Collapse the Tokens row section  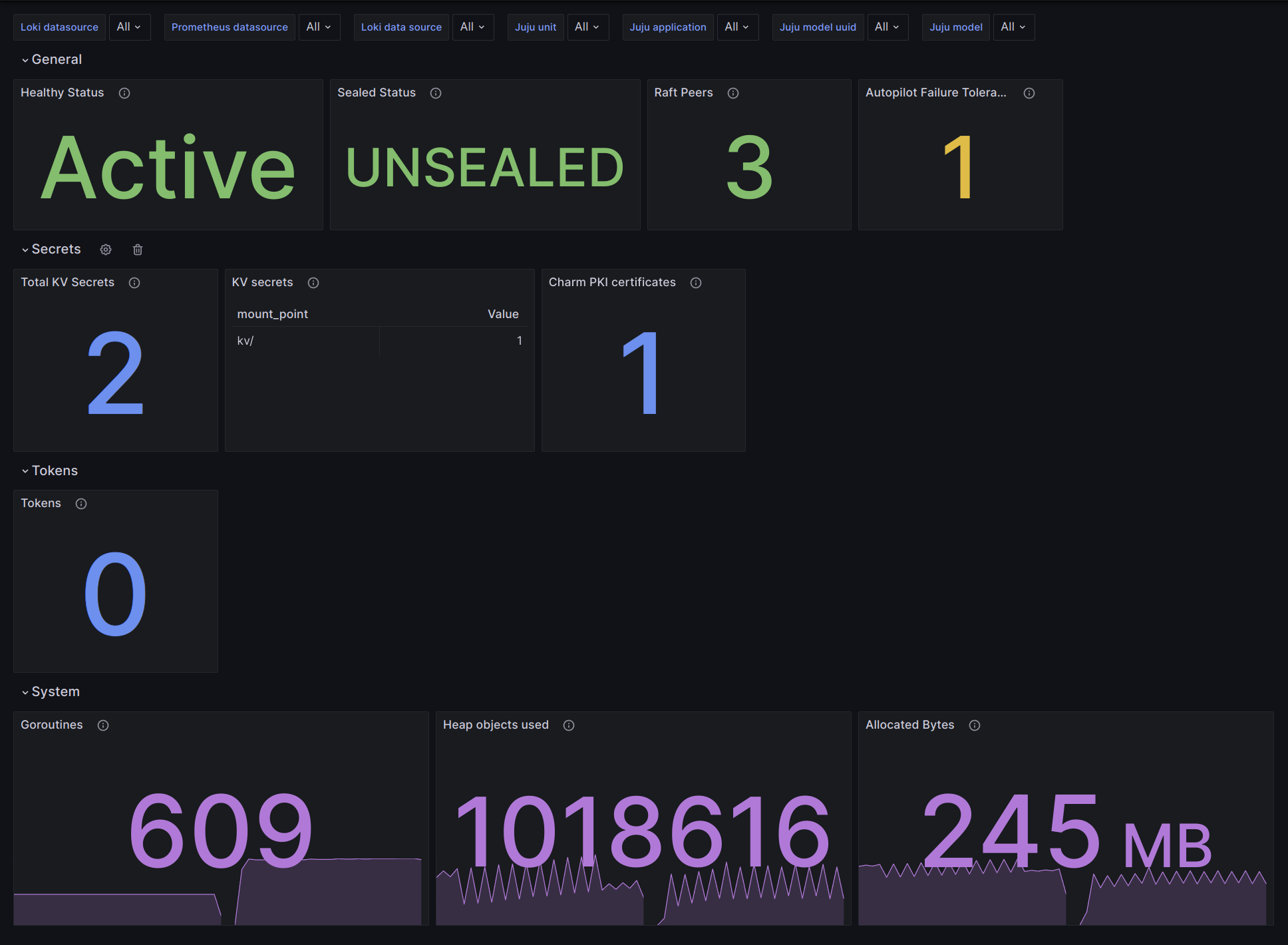[x=49, y=471]
